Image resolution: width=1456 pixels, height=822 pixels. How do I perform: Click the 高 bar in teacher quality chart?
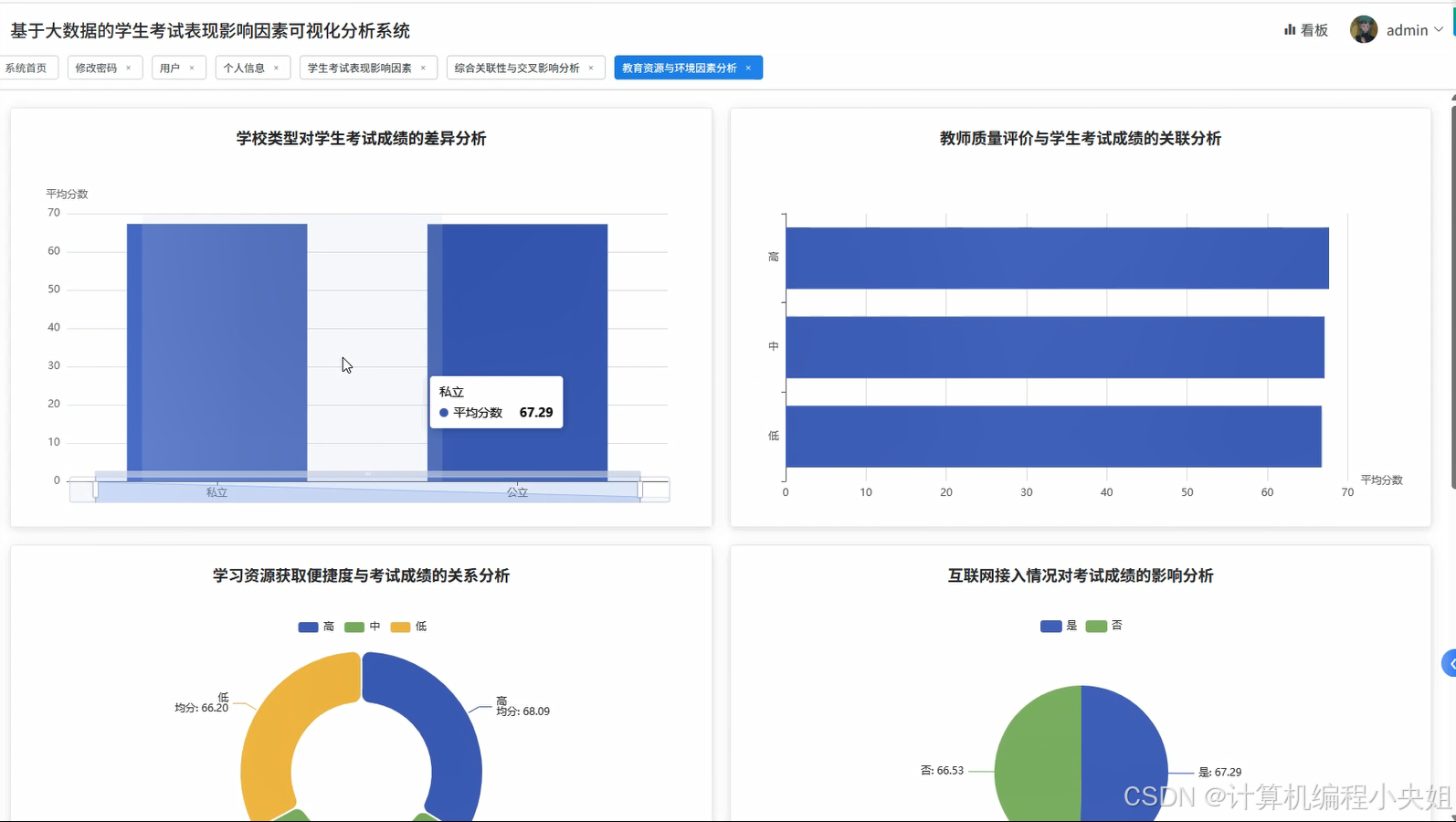tap(1057, 258)
